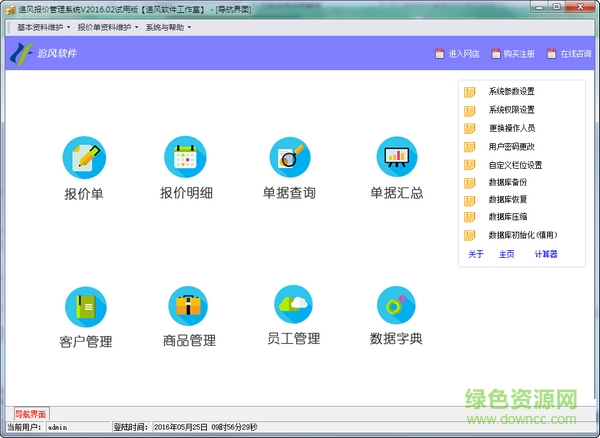Screen dimensions: 600x438
Task: Open the 单据查询 magnifier icon
Action: (x=290, y=157)
